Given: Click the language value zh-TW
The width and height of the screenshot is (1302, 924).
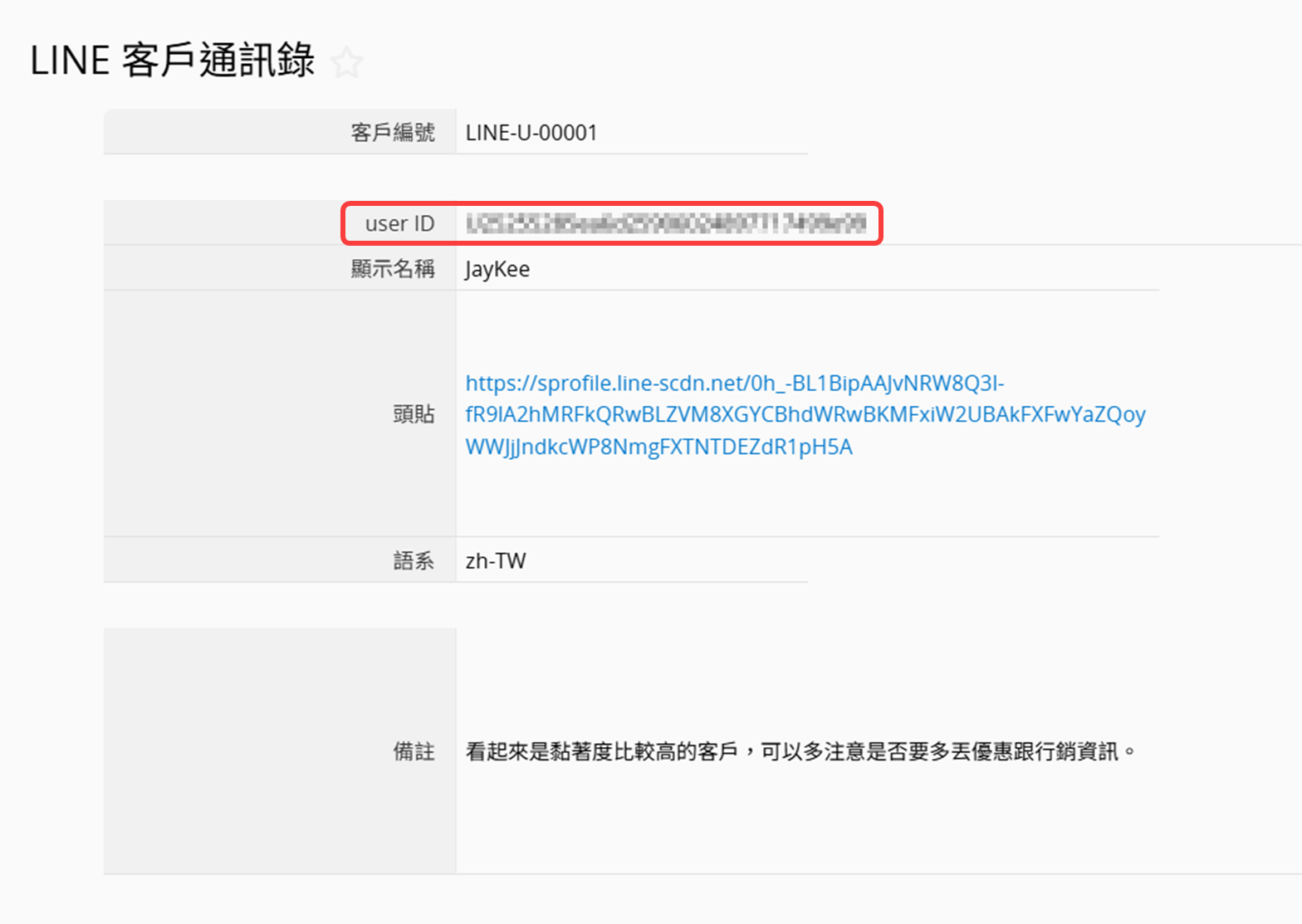Looking at the screenshot, I should tap(496, 561).
